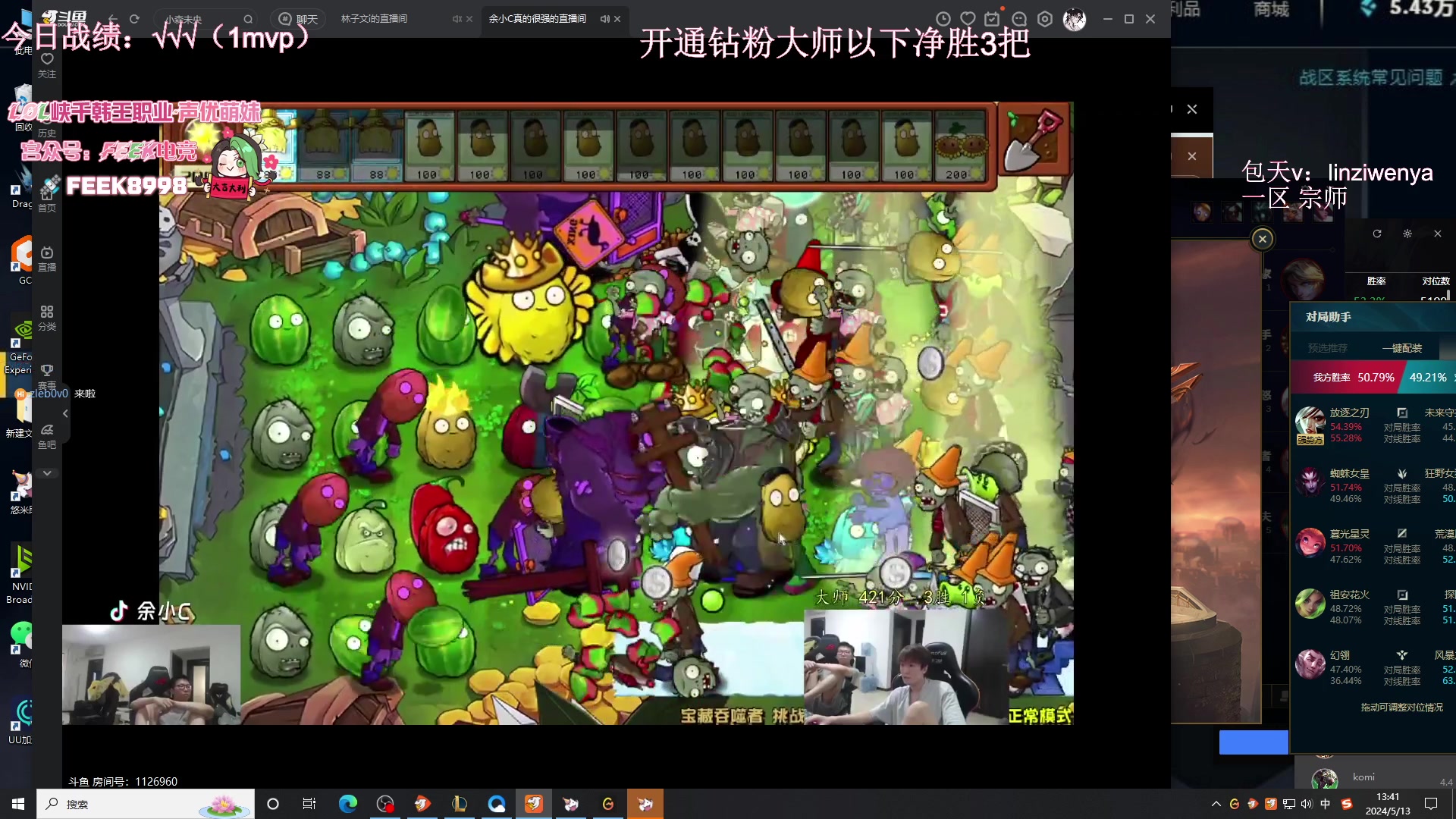The width and height of the screenshot is (1456, 819).
Task: Open the task calendar icon in title bar
Action: 992,19
